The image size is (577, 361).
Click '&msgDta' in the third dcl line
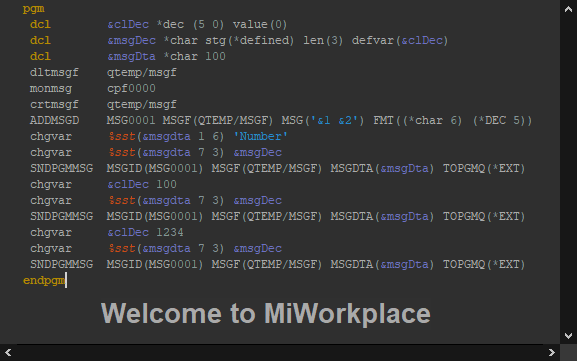(x=131, y=57)
